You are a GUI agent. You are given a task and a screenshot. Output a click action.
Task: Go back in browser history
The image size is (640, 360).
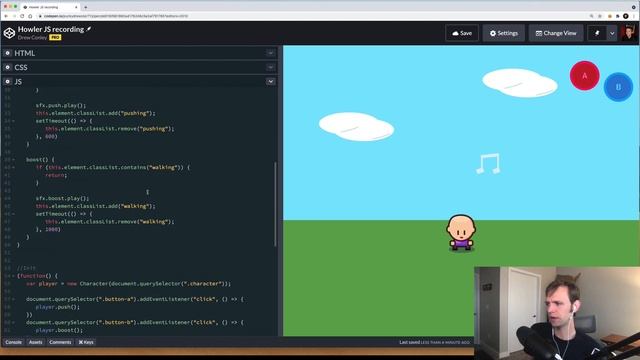[x=6, y=16]
